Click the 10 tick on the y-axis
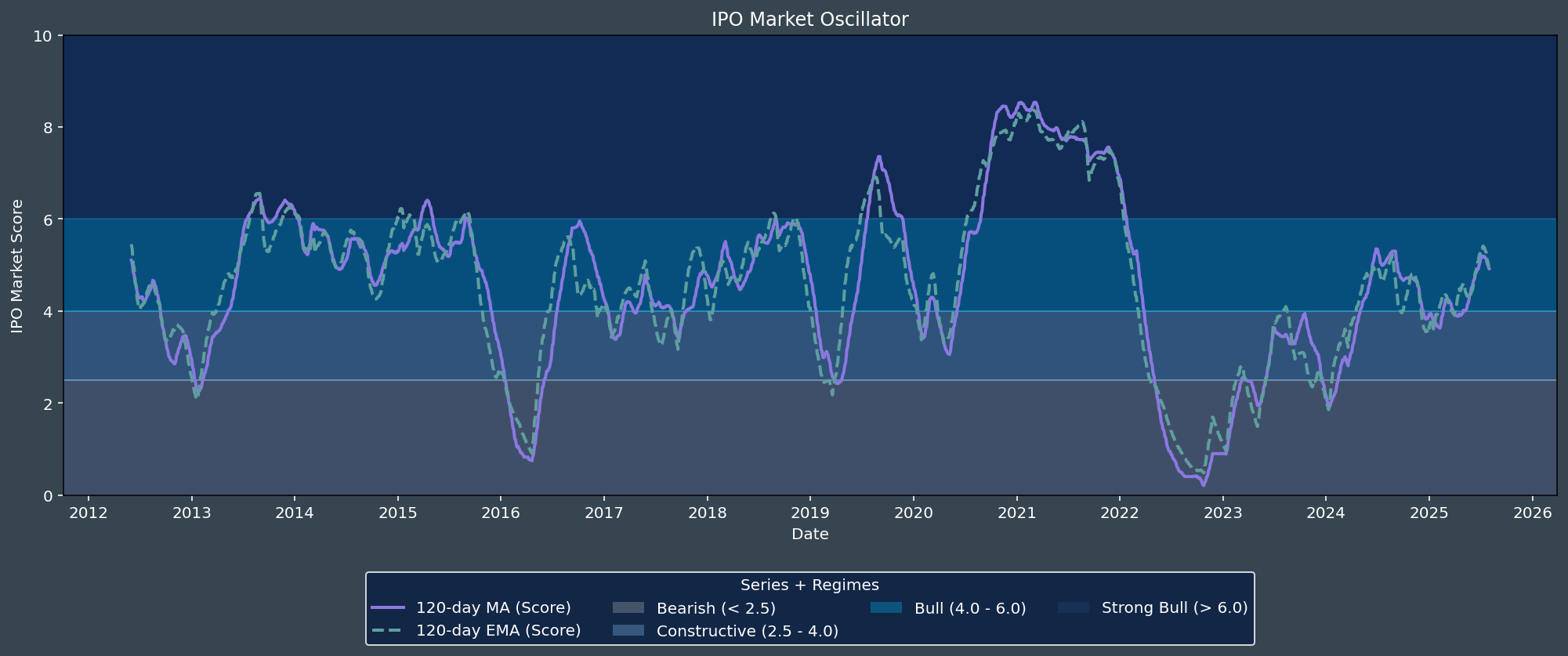Viewport: 1568px width, 656px height. click(x=43, y=36)
